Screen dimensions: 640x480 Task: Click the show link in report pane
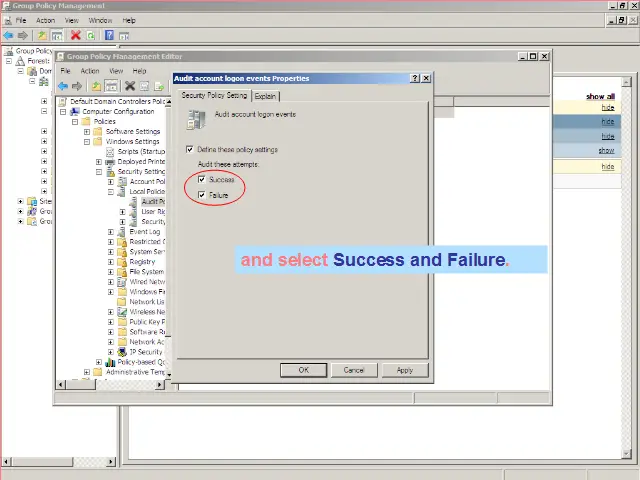point(606,150)
